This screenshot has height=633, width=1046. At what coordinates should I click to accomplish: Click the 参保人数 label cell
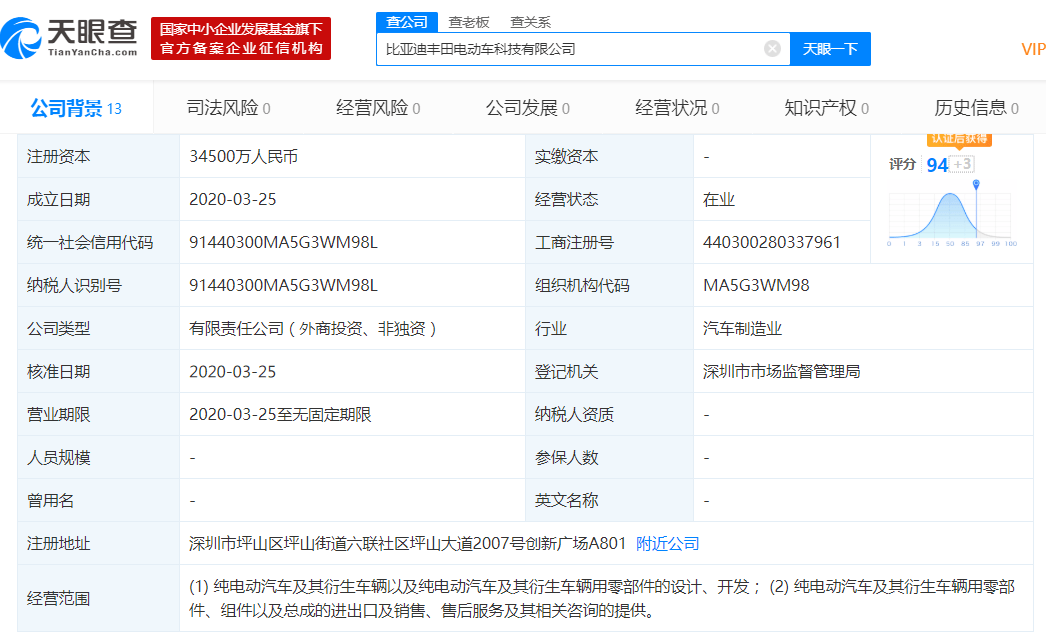(609, 458)
